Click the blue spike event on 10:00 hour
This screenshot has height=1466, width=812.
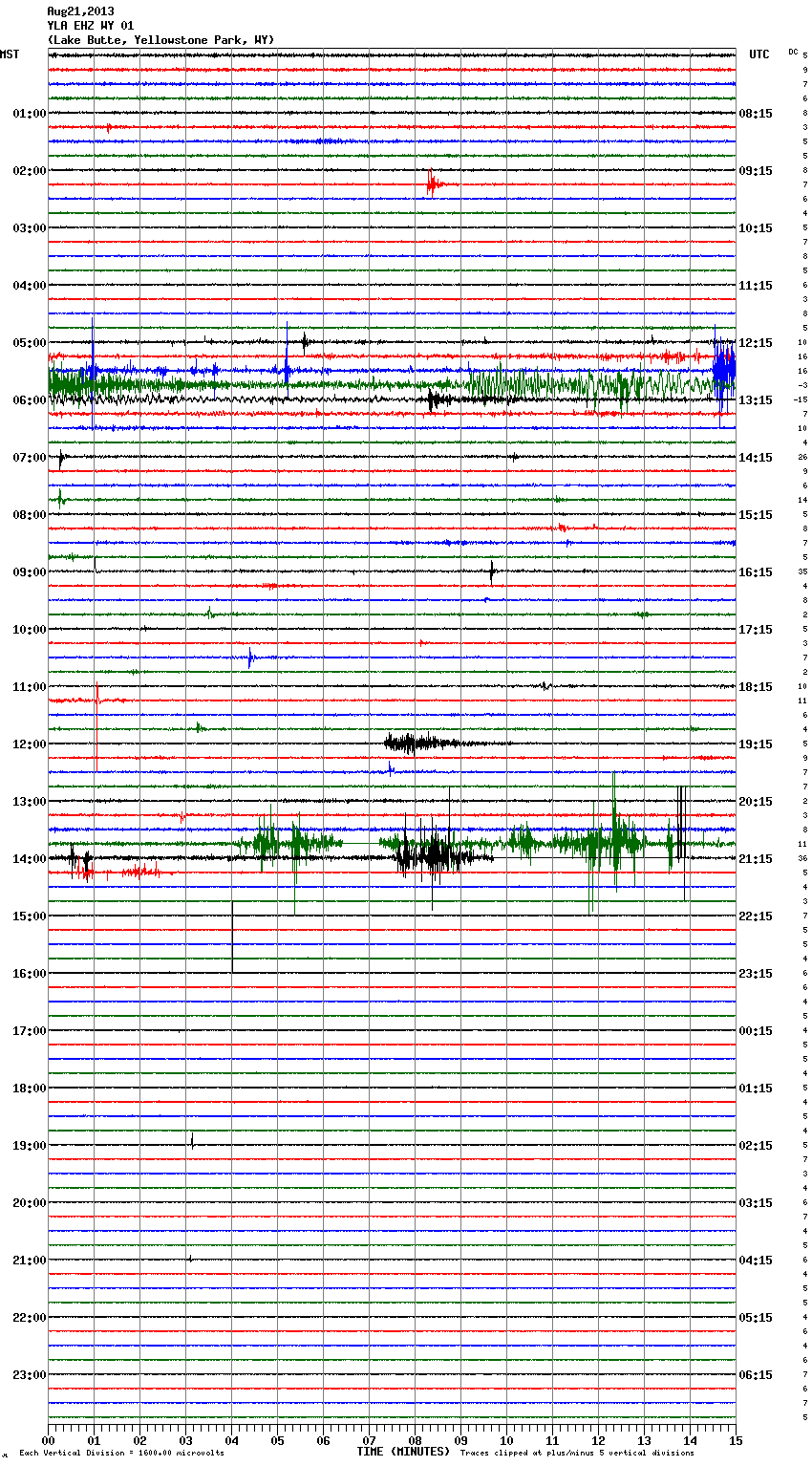click(x=250, y=658)
